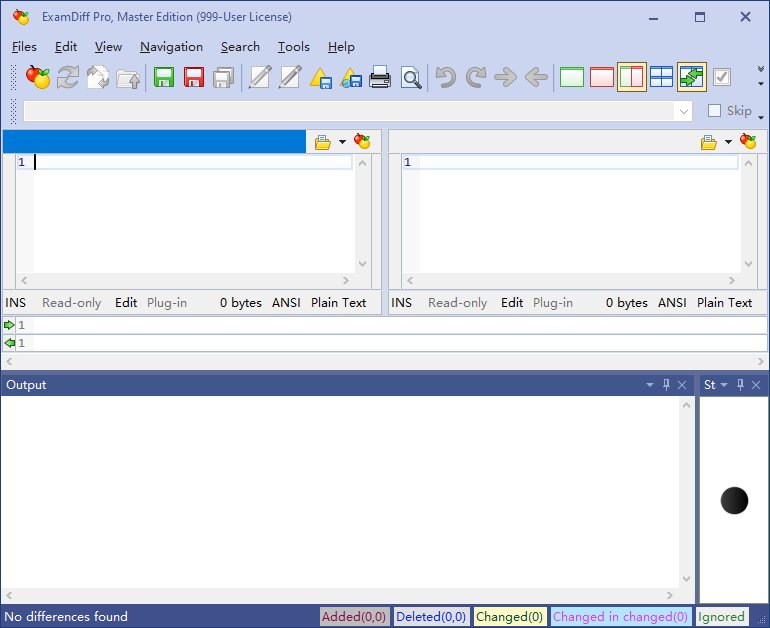Show only the green left pane view
770x628 pixels.
point(572,77)
